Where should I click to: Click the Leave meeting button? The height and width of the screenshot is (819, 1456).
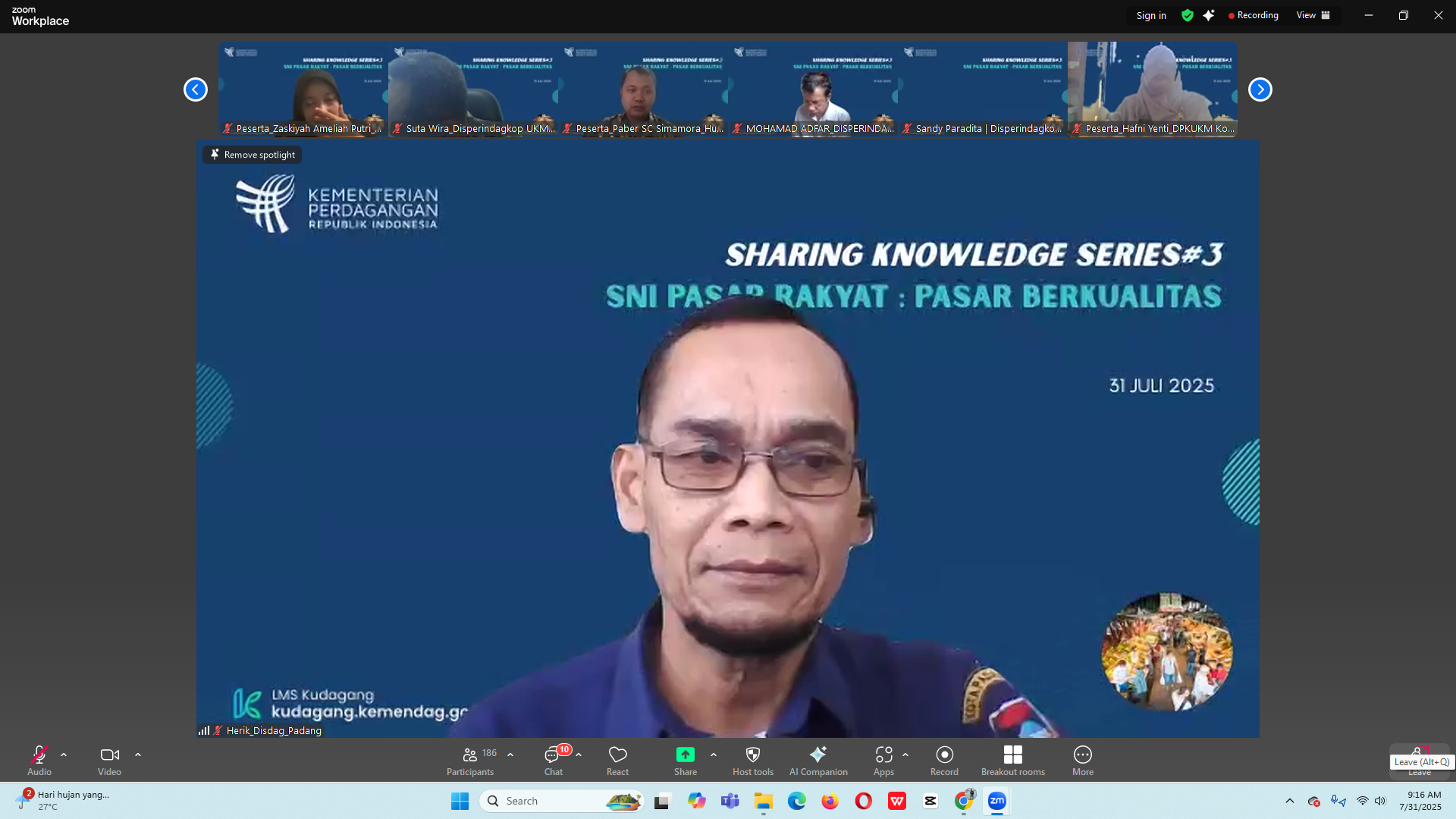coord(1420,761)
